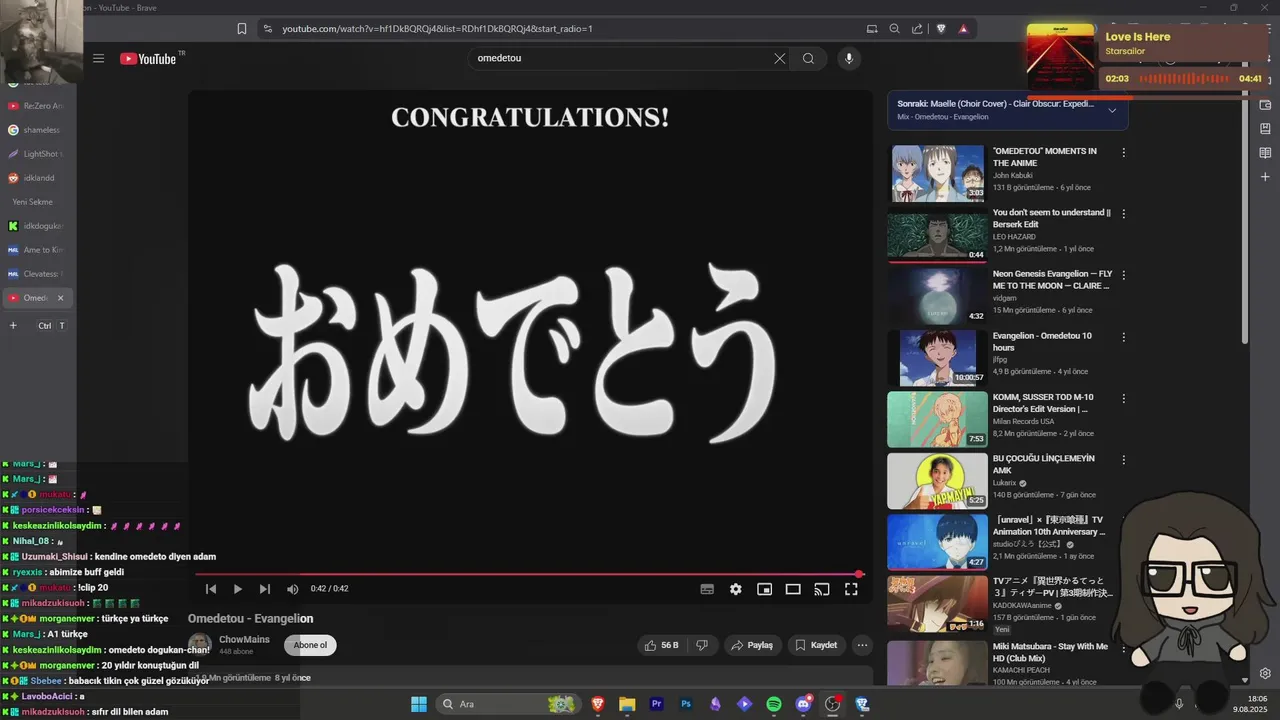Screen dimensions: 1280x720
Task: Dislike the Omedetou video
Action: pyautogui.click(x=702, y=645)
